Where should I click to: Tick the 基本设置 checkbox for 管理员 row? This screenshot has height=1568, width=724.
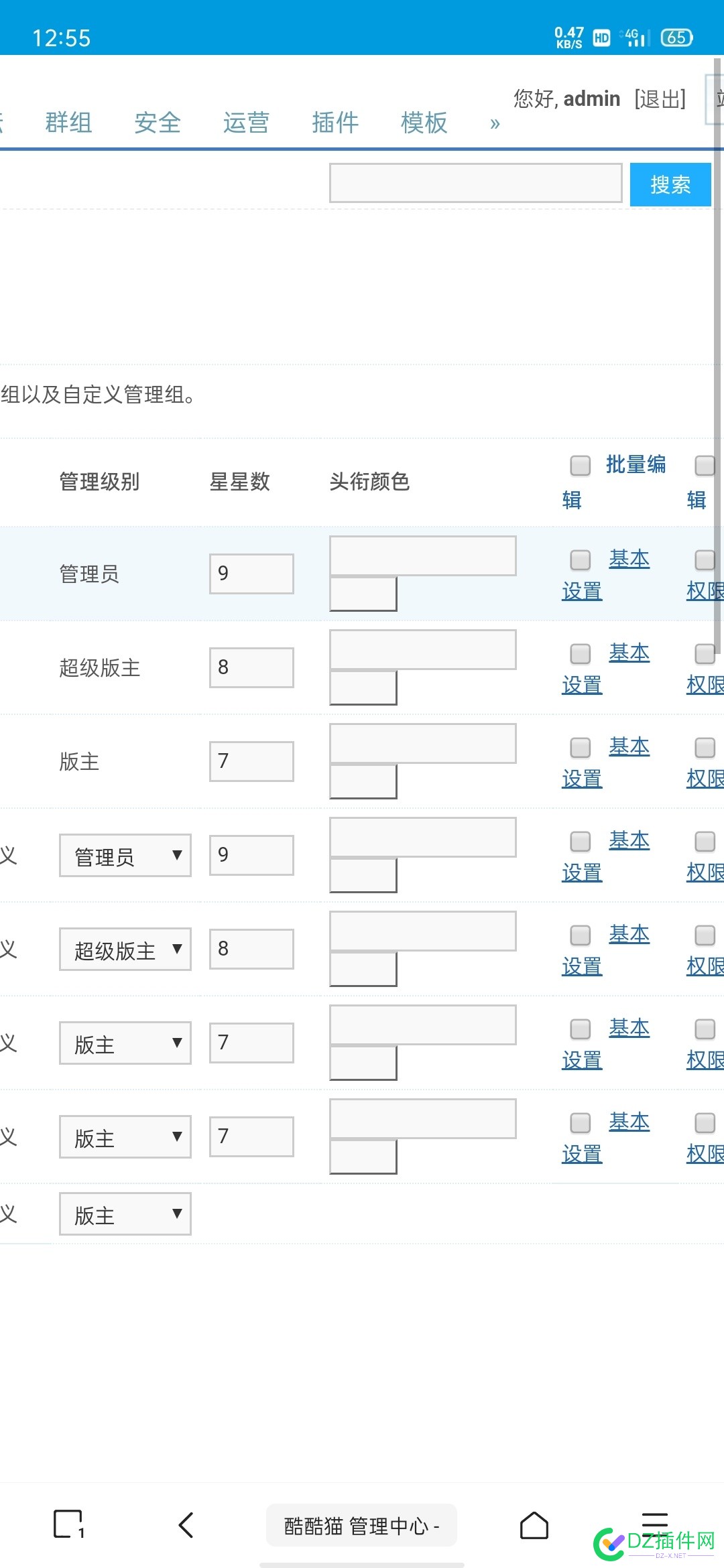pyautogui.click(x=580, y=560)
